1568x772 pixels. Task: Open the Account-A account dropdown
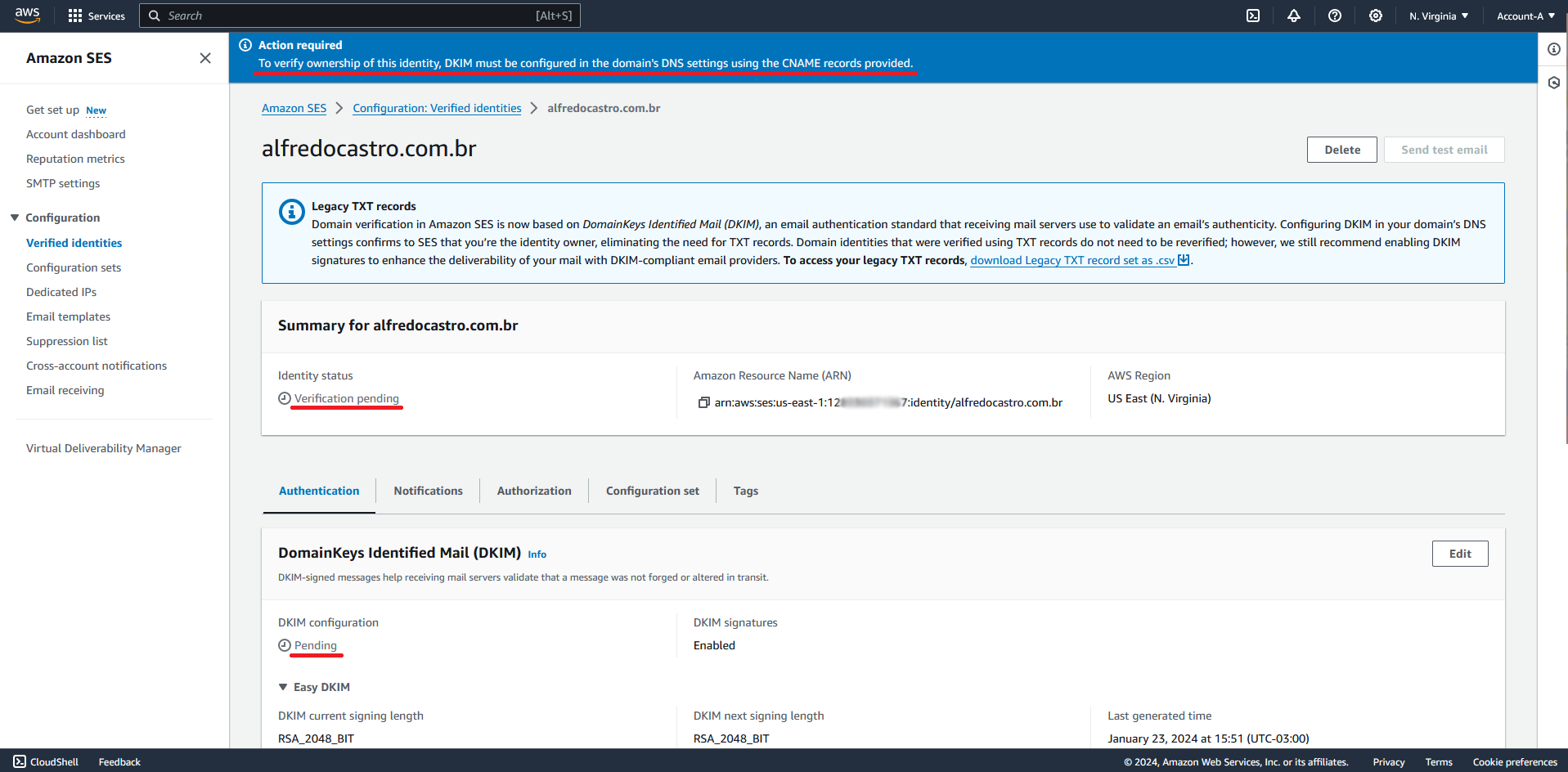1525,16
